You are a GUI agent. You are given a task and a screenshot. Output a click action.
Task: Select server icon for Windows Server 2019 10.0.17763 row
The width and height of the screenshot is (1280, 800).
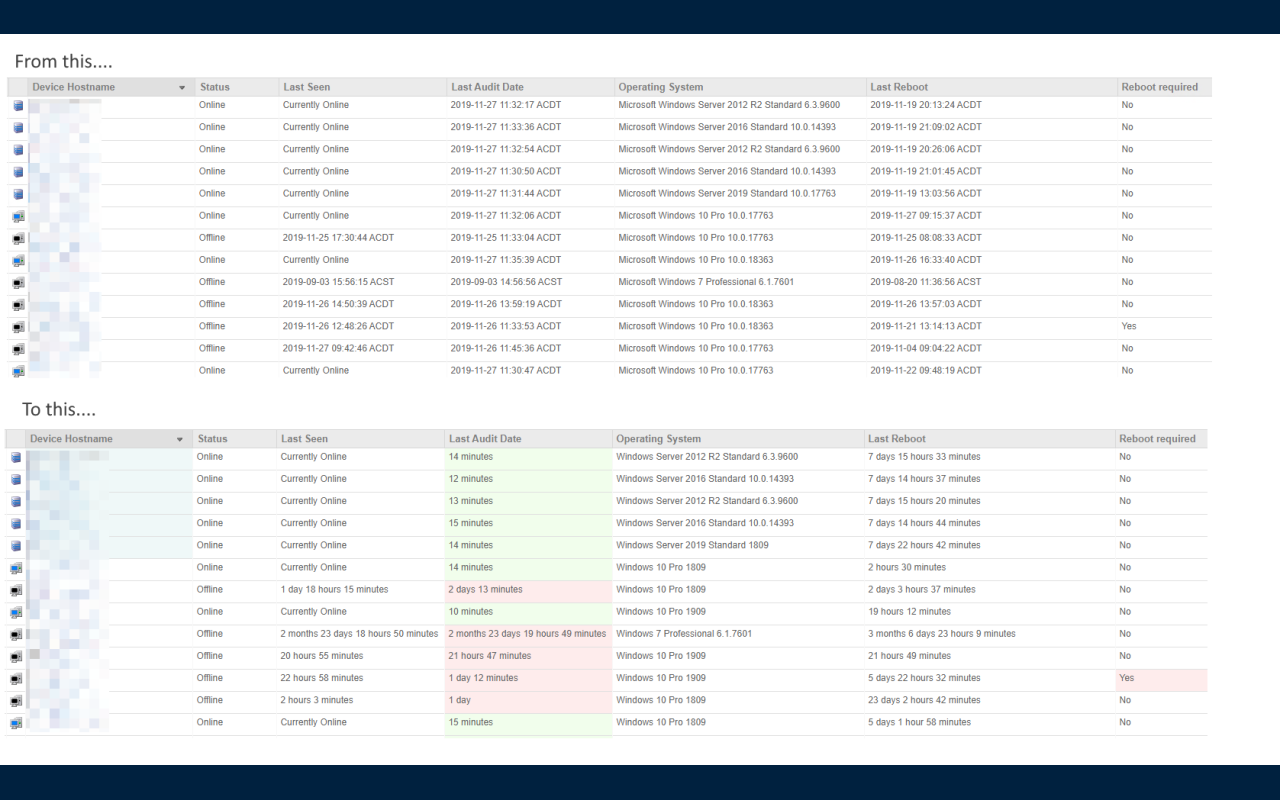18,193
